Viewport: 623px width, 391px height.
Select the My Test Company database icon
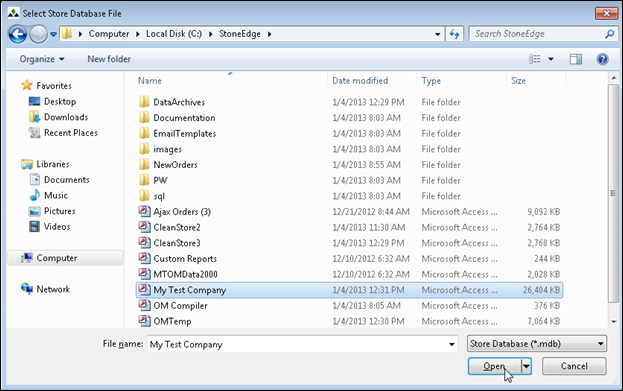[144, 289]
